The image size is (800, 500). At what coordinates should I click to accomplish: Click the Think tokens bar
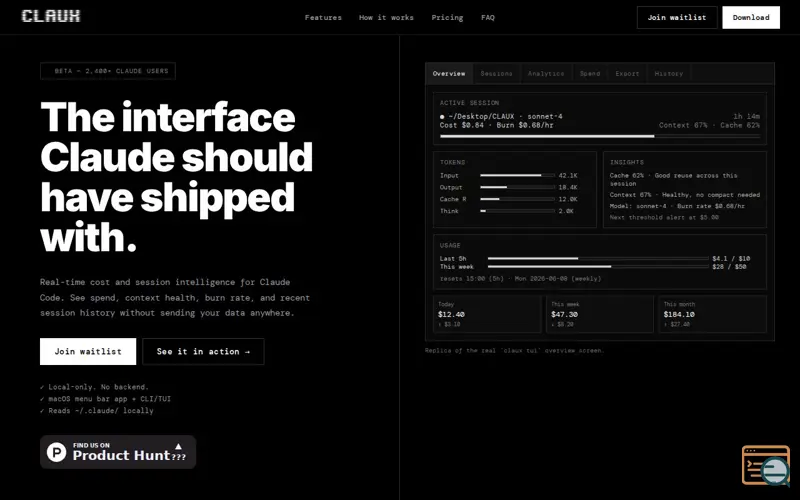pyautogui.click(x=517, y=211)
